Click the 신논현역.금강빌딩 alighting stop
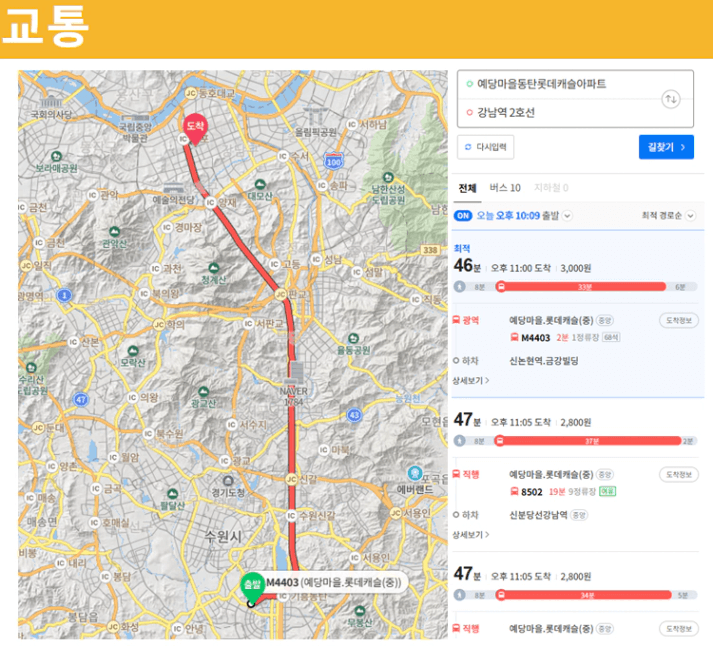Viewport: 713px width, 646px height. point(543,361)
